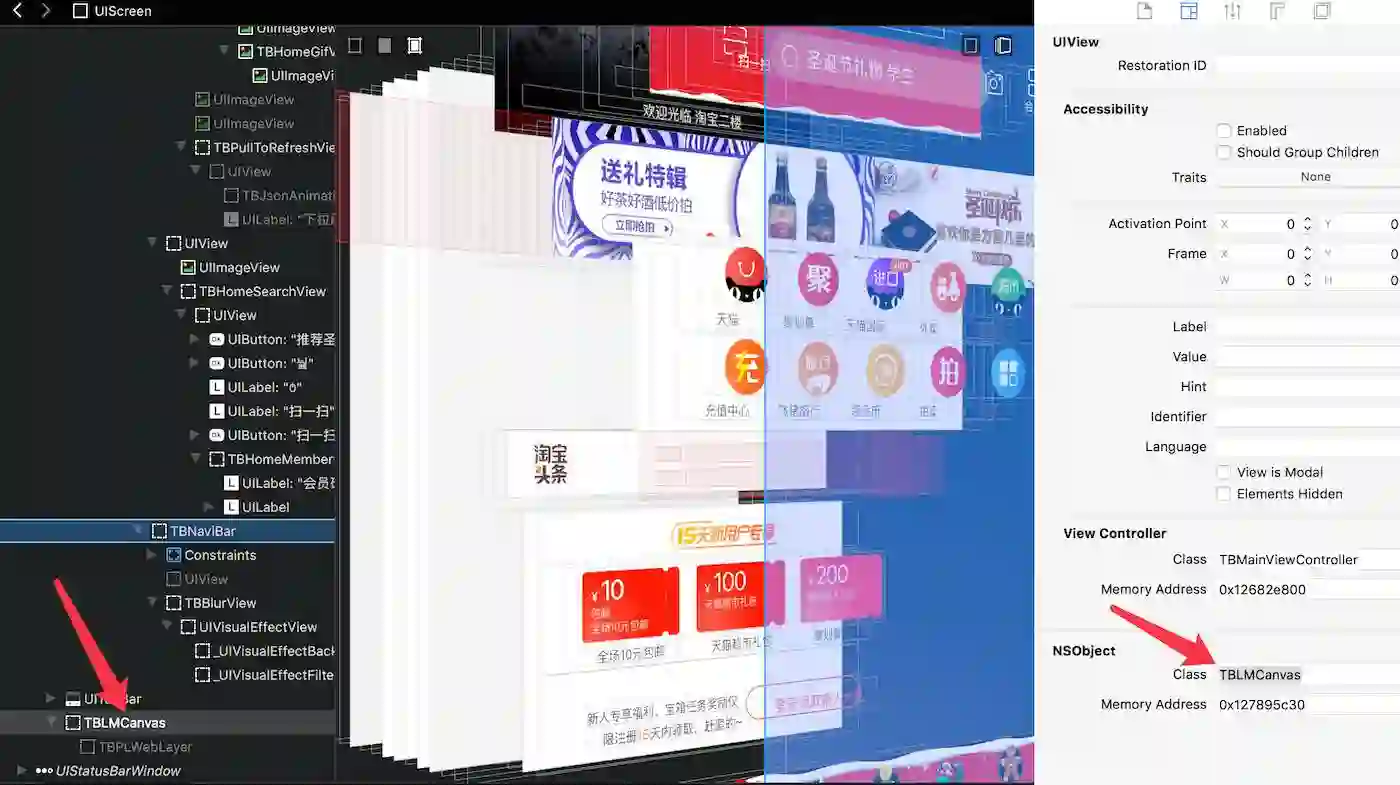Viewport: 1400px width, 785px height.
Task: Click the accessibility Value field
Action: [x=1308, y=357]
